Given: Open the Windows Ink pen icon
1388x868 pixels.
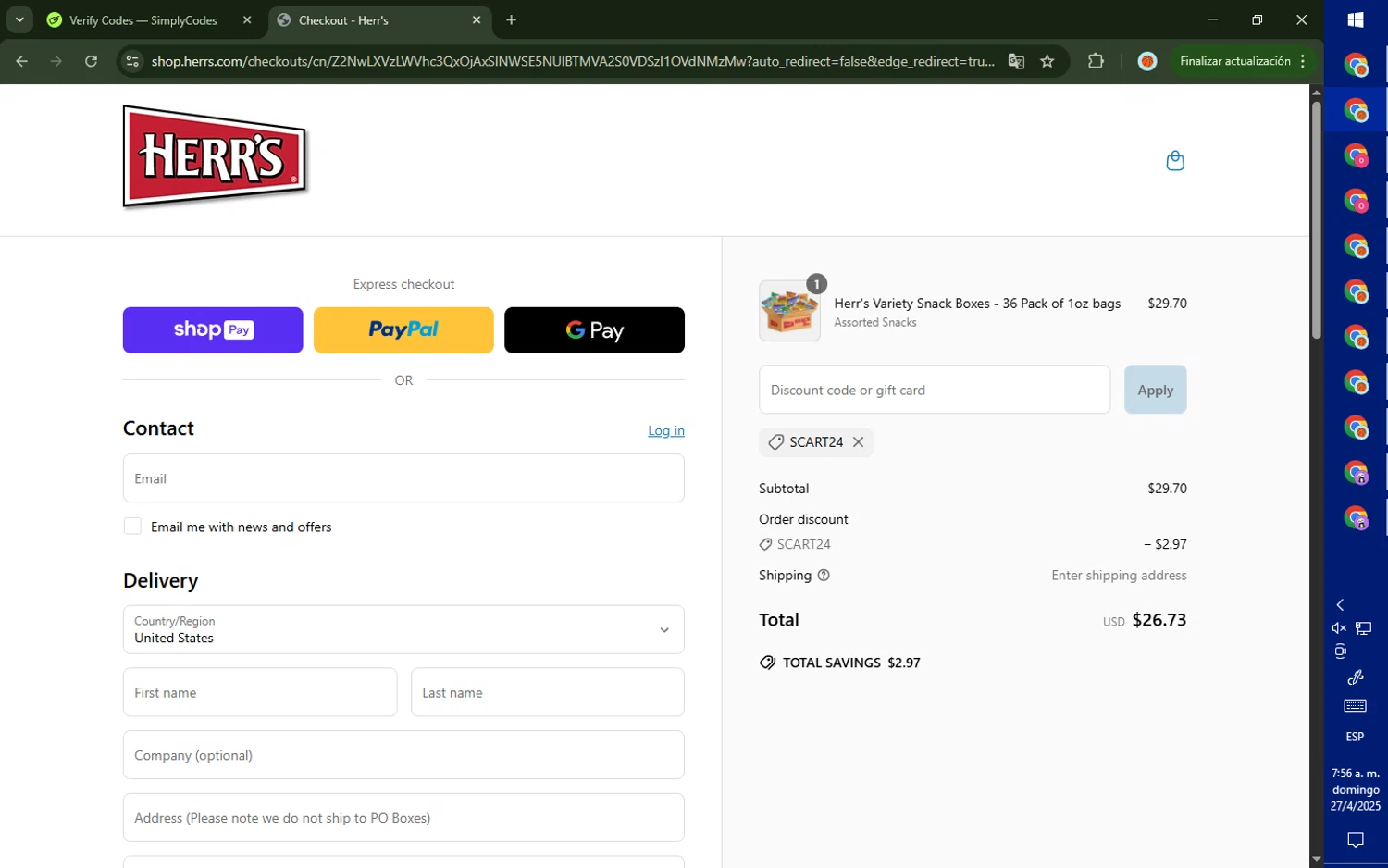Looking at the screenshot, I should coord(1356,676).
